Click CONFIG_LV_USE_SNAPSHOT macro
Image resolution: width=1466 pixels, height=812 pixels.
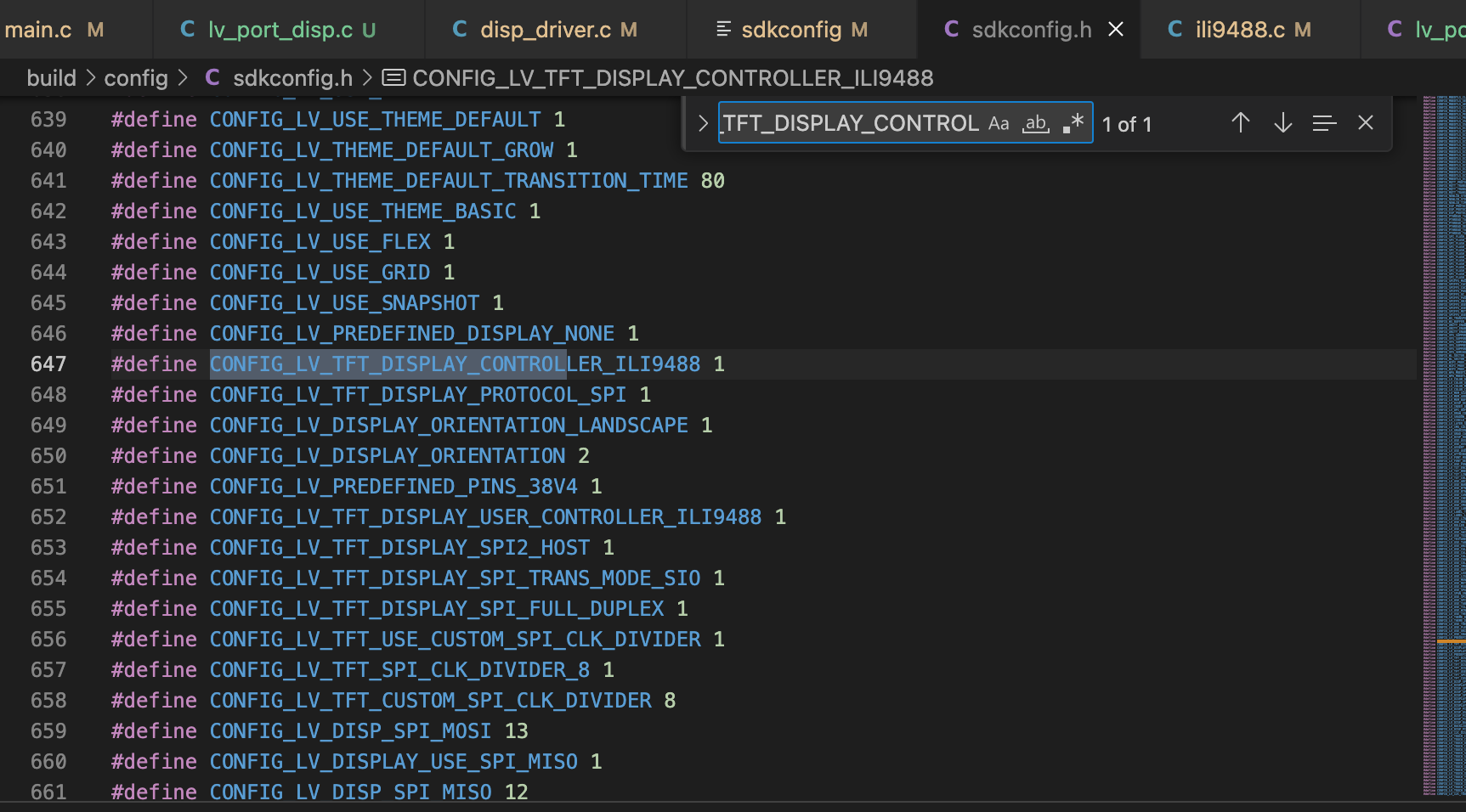point(345,303)
